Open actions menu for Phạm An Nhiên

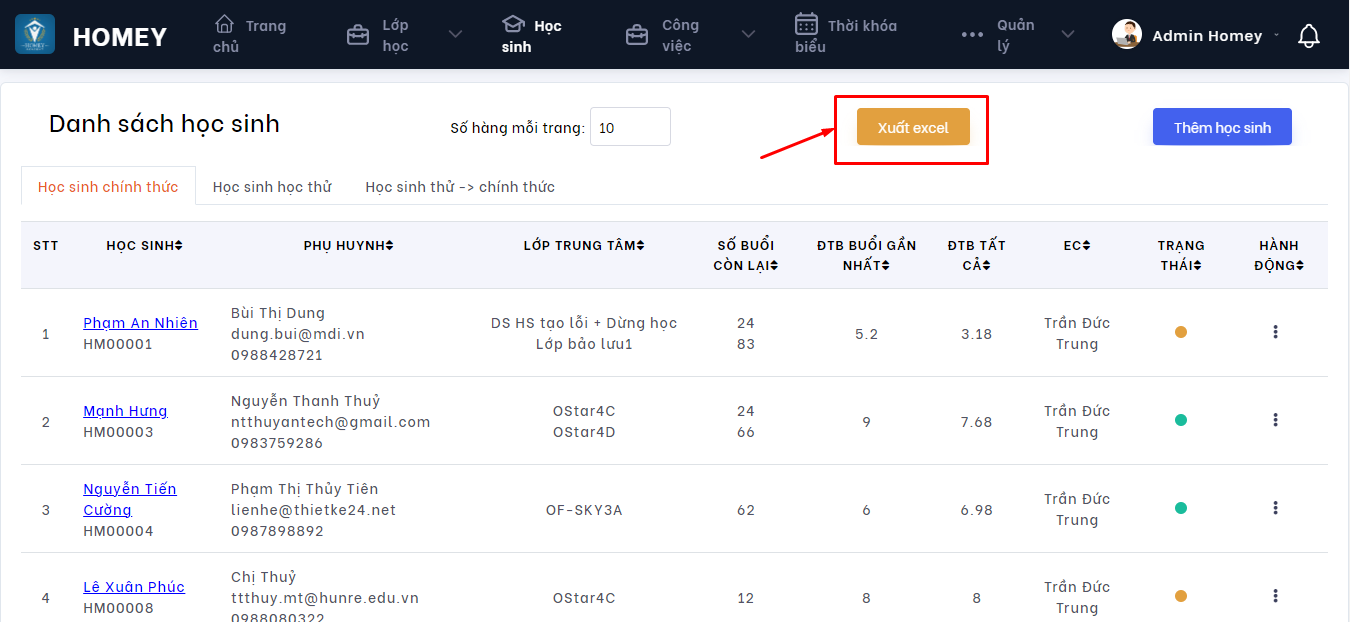pyautogui.click(x=1275, y=332)
